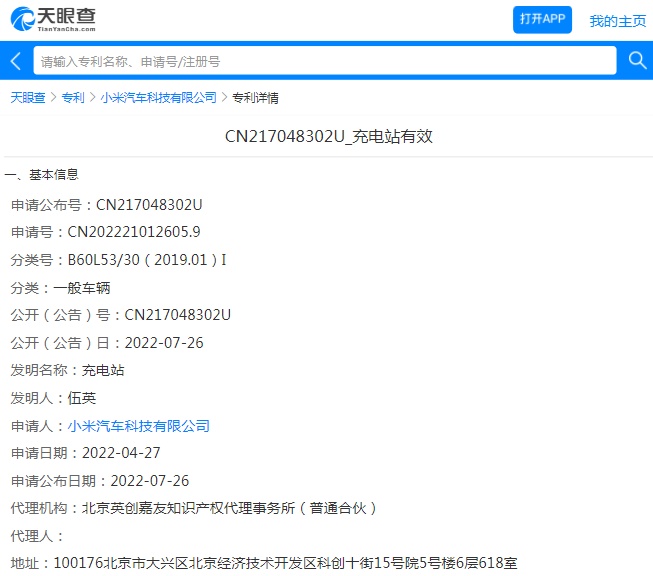
Task: Click the 代理人 label
Action: pyautogui.click(x=37, y=536)
